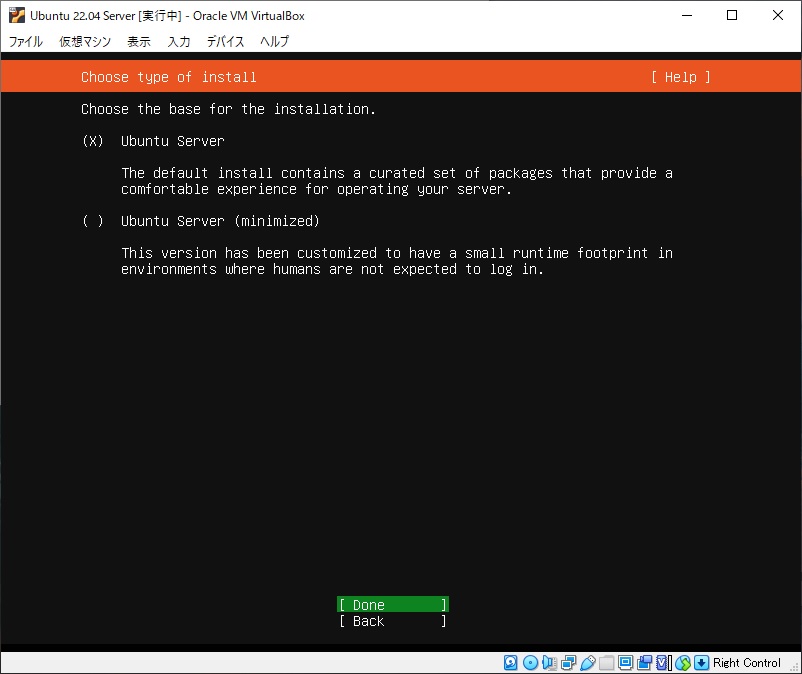Viewport: 802px width, 674px height.
Task: Open the audio settings status icon
Action: [549, 663]
